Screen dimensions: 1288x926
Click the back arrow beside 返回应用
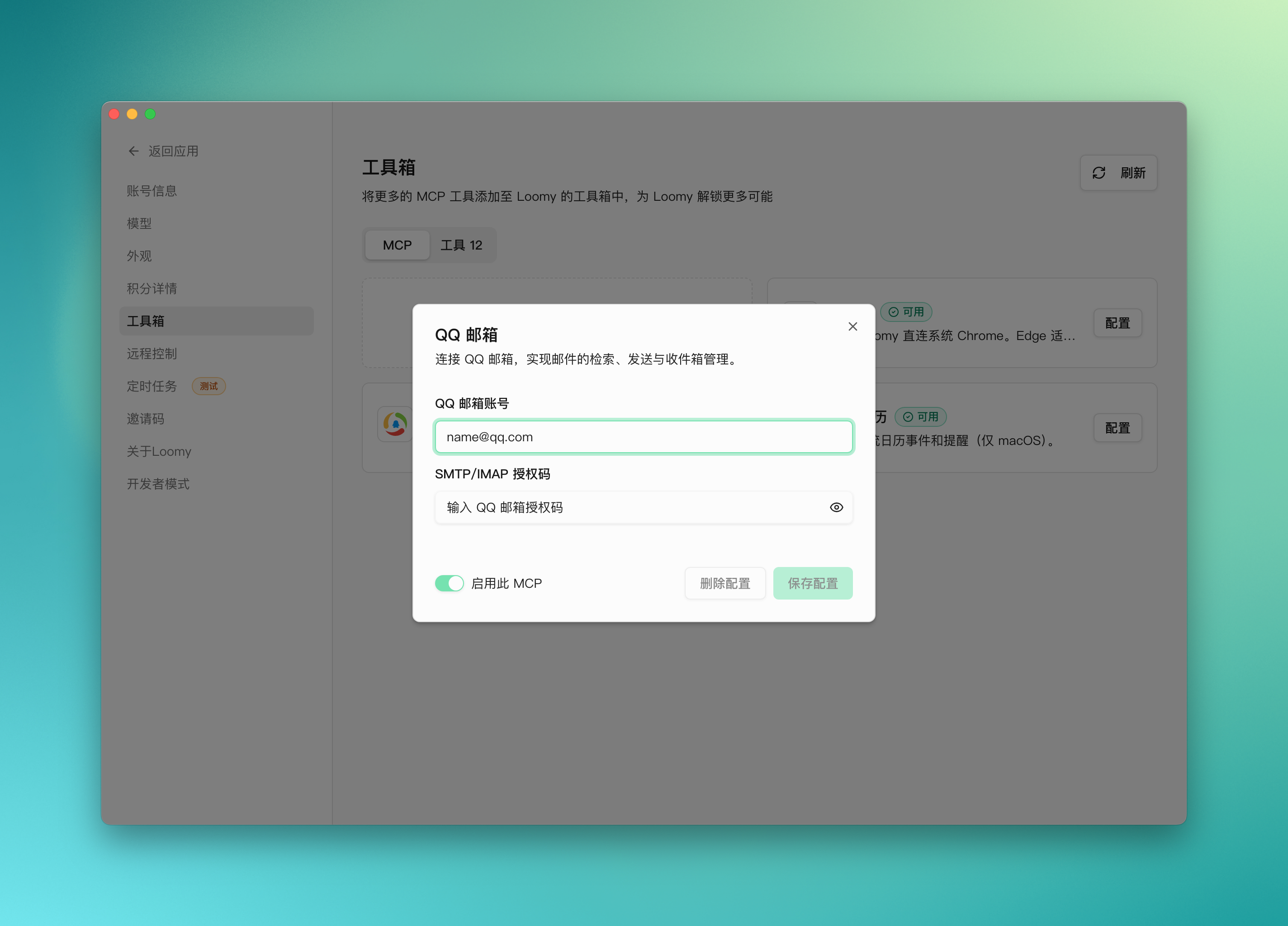(133, 151)
